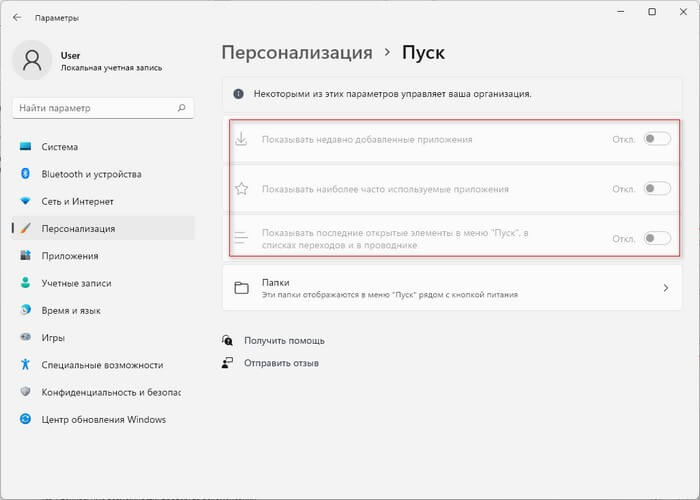Click the Центр обновления Windows update icon
The width and height of the screenshot is (700, 500).
click(25, 419)
